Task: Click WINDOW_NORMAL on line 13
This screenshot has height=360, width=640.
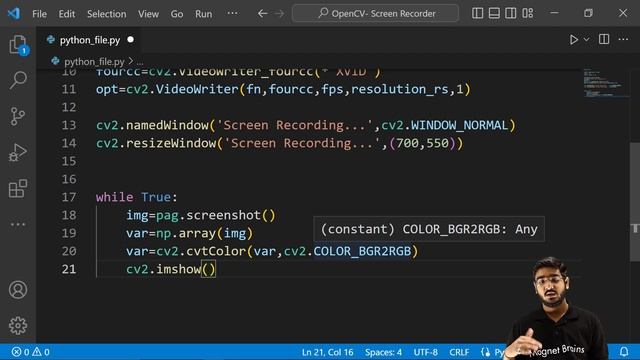Action: coord(459,125)
